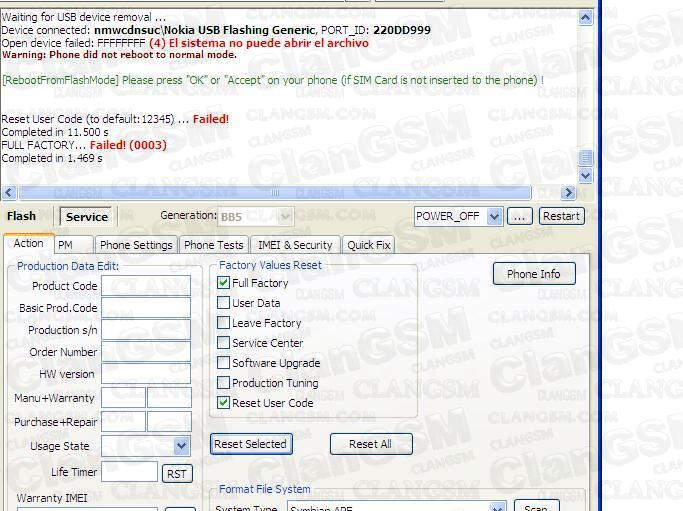Click the 'Completed in 11.500 s' line

(55, 132)
